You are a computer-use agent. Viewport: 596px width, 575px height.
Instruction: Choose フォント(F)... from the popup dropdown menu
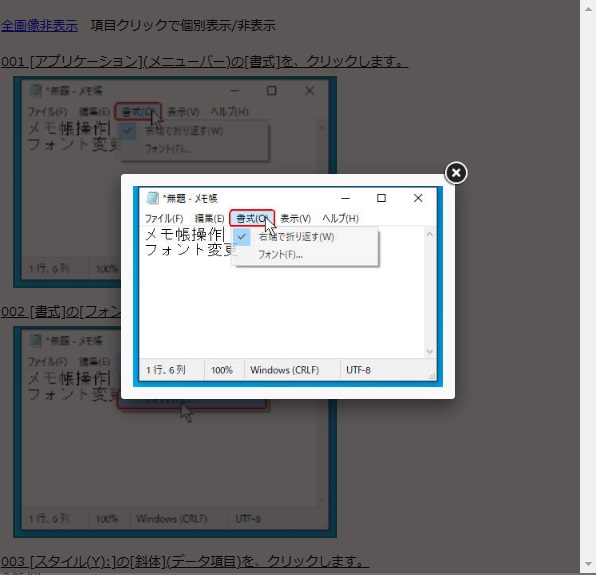point(281,254)
